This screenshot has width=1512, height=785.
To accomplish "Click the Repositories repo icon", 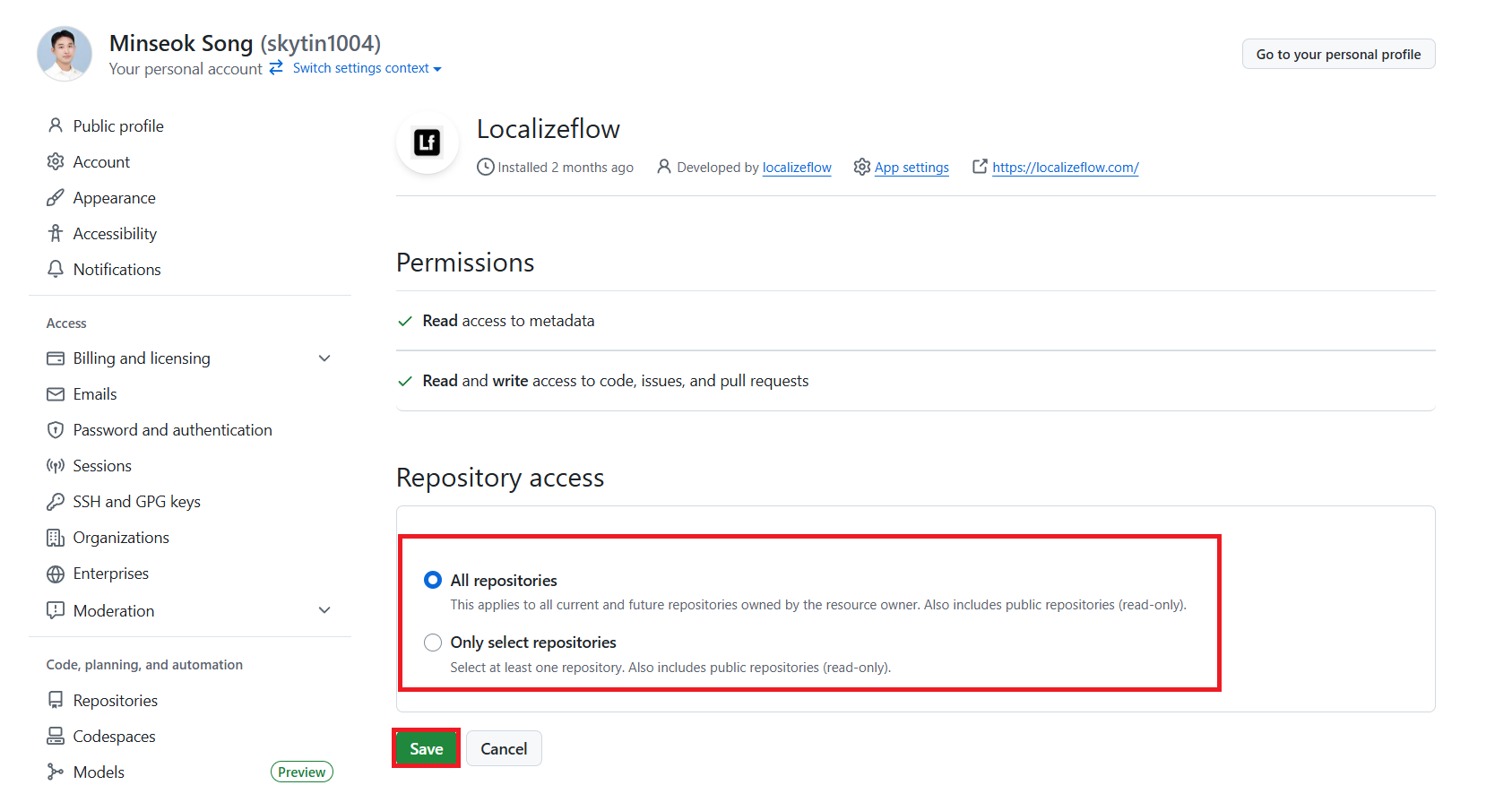I will pyautogui.click(x=56, y=700).
